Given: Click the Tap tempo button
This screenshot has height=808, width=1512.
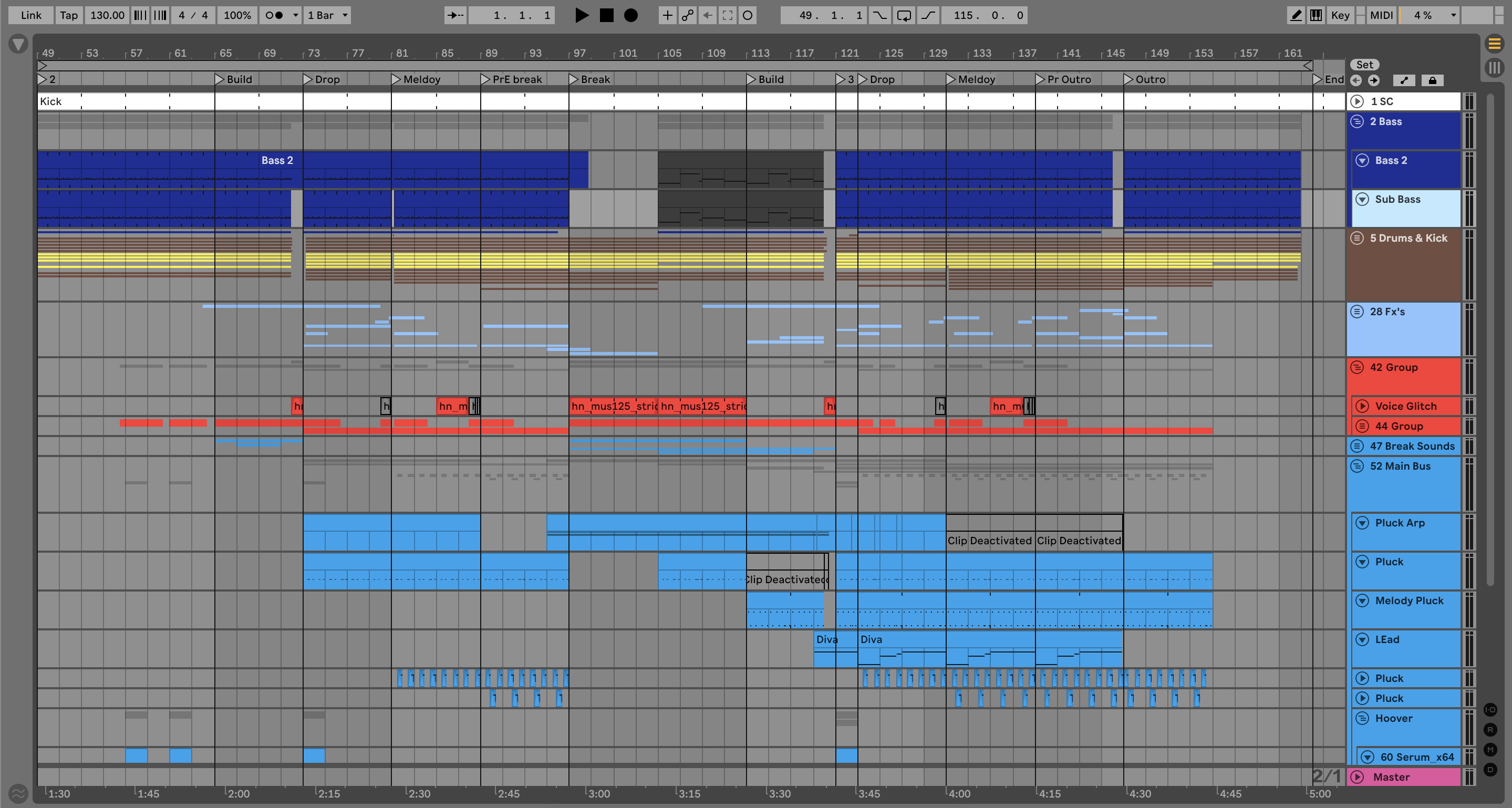Looking at the screenshot, I should click(69, 15).
